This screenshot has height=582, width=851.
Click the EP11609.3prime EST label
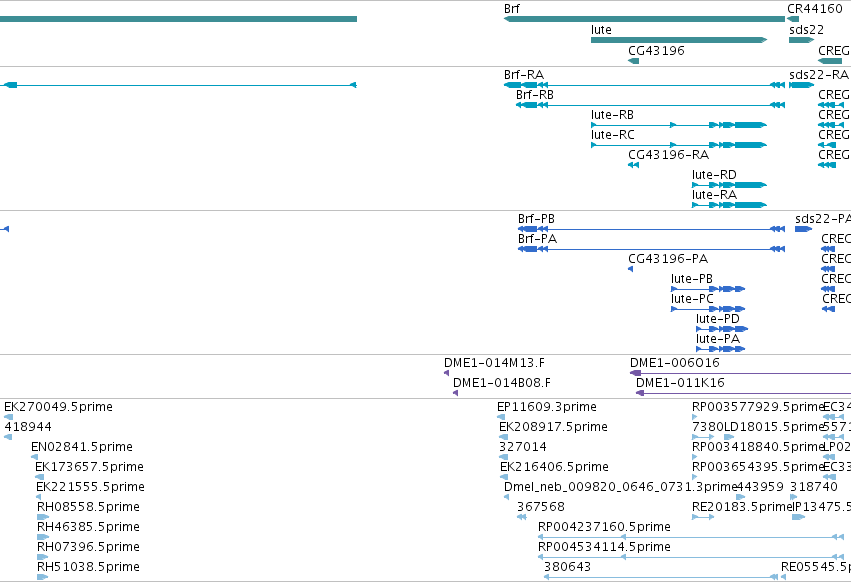[x=547, y=407]
